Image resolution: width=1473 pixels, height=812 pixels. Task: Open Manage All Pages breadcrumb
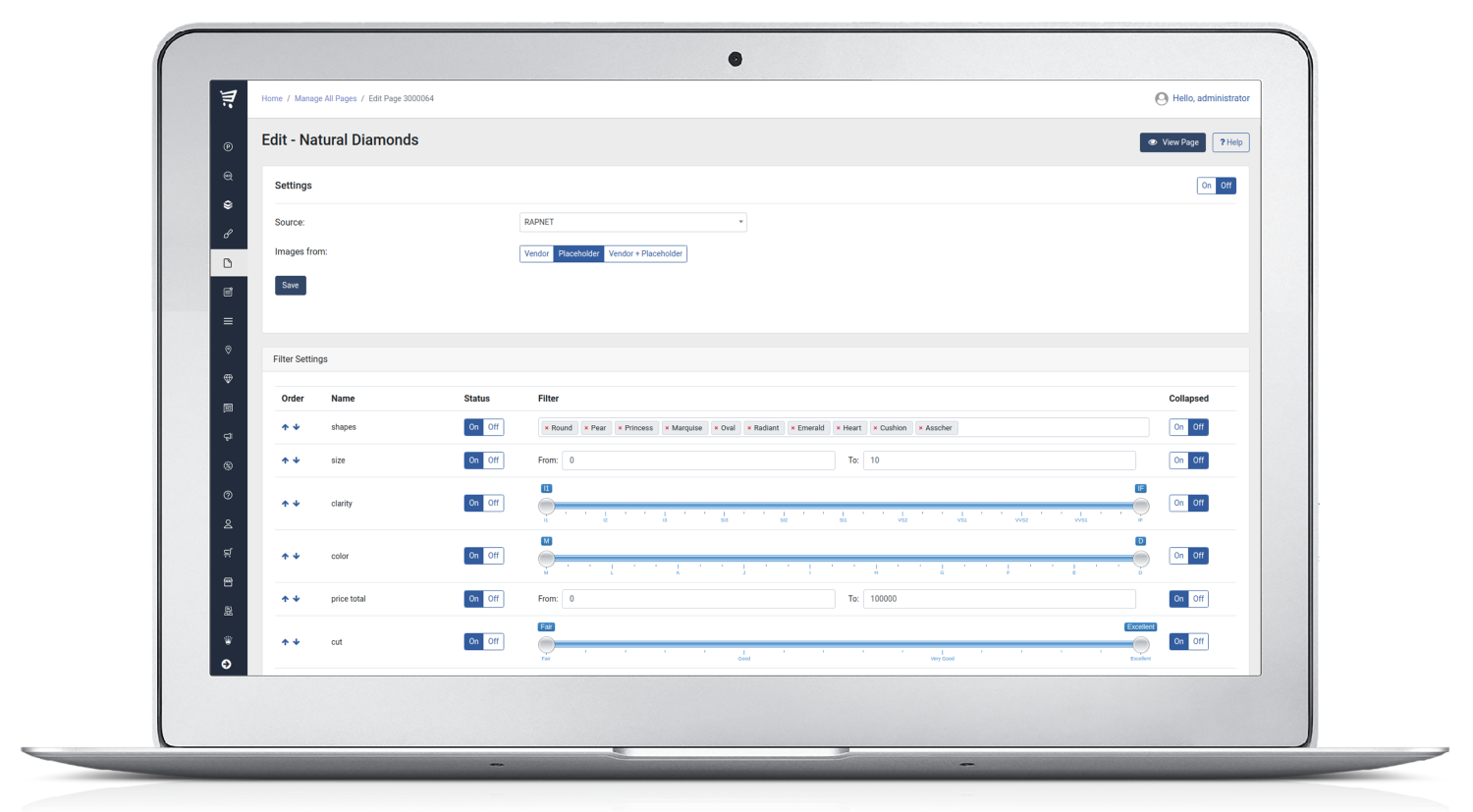pos(326,98)
